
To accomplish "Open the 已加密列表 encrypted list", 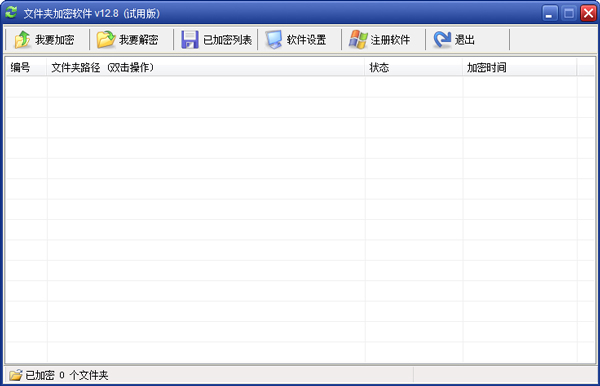I will [x=216, y=39].
